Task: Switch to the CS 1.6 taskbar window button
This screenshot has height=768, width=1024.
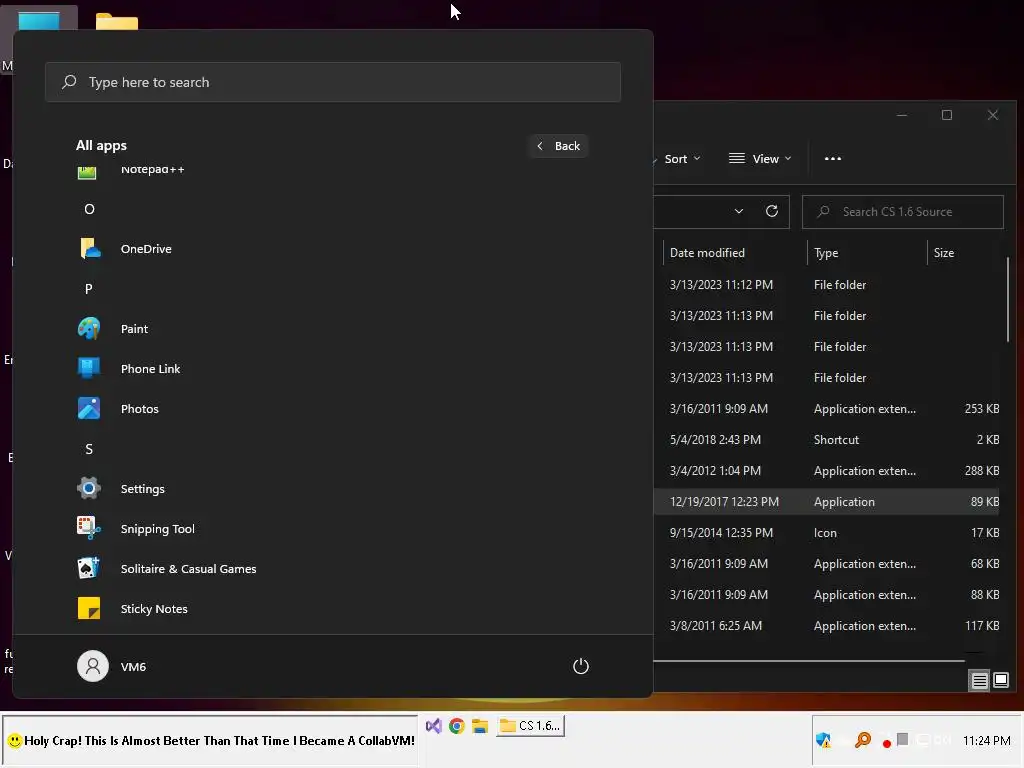Action: 530,726
